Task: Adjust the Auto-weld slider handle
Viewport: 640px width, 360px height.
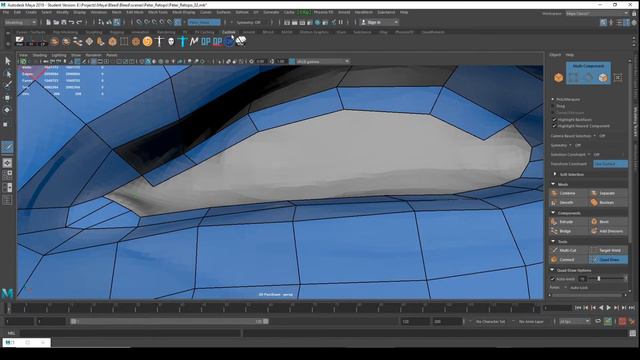Action: 599,279
